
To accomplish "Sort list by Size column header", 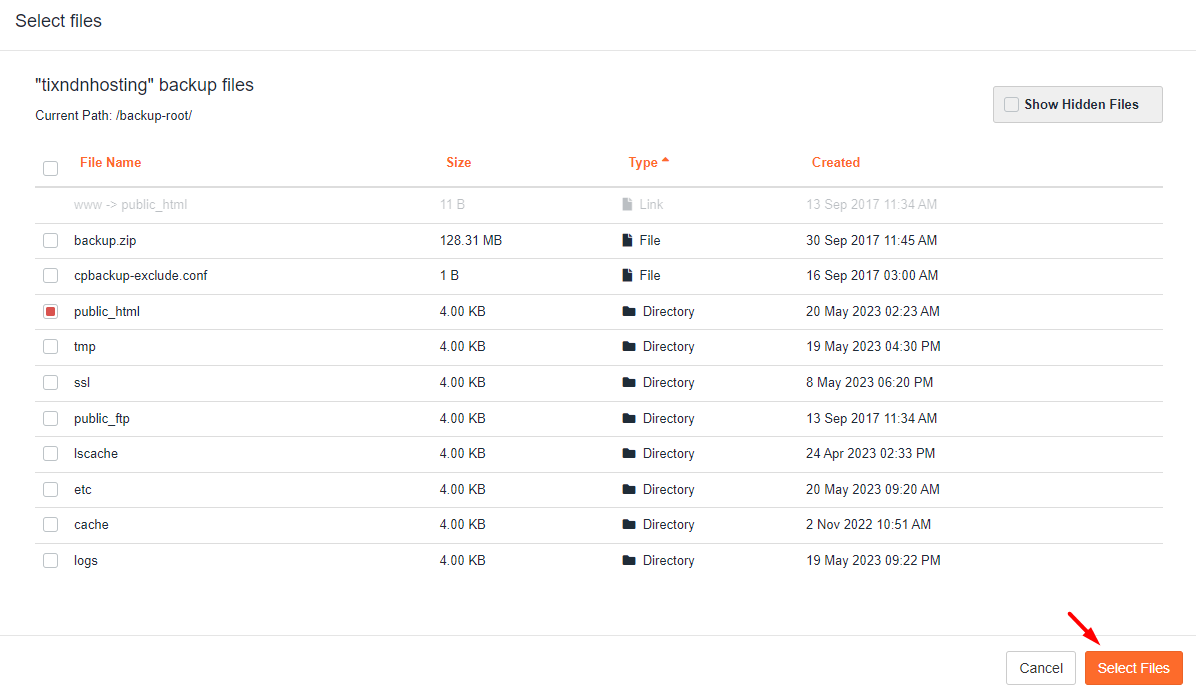I will coord(458,162).
